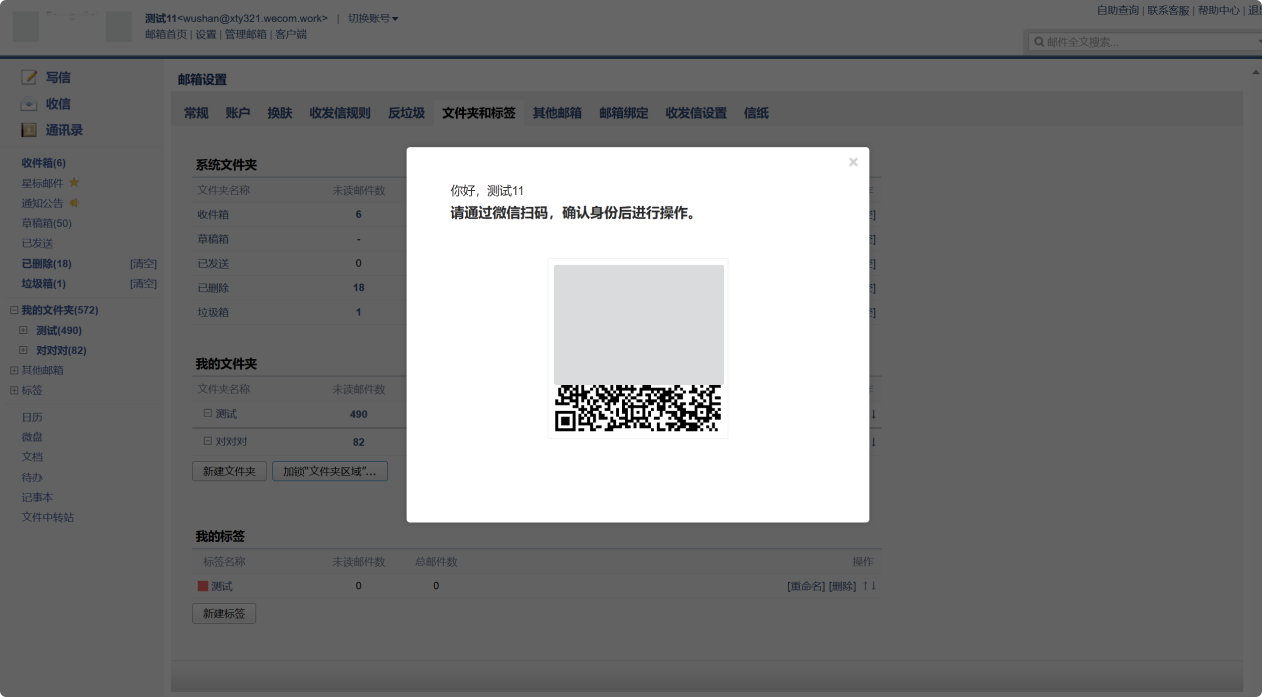Collapse 对对对 row in 我的文件夹 table
The height and width of the screenshot is (697, 1262).
pos(207,441)
